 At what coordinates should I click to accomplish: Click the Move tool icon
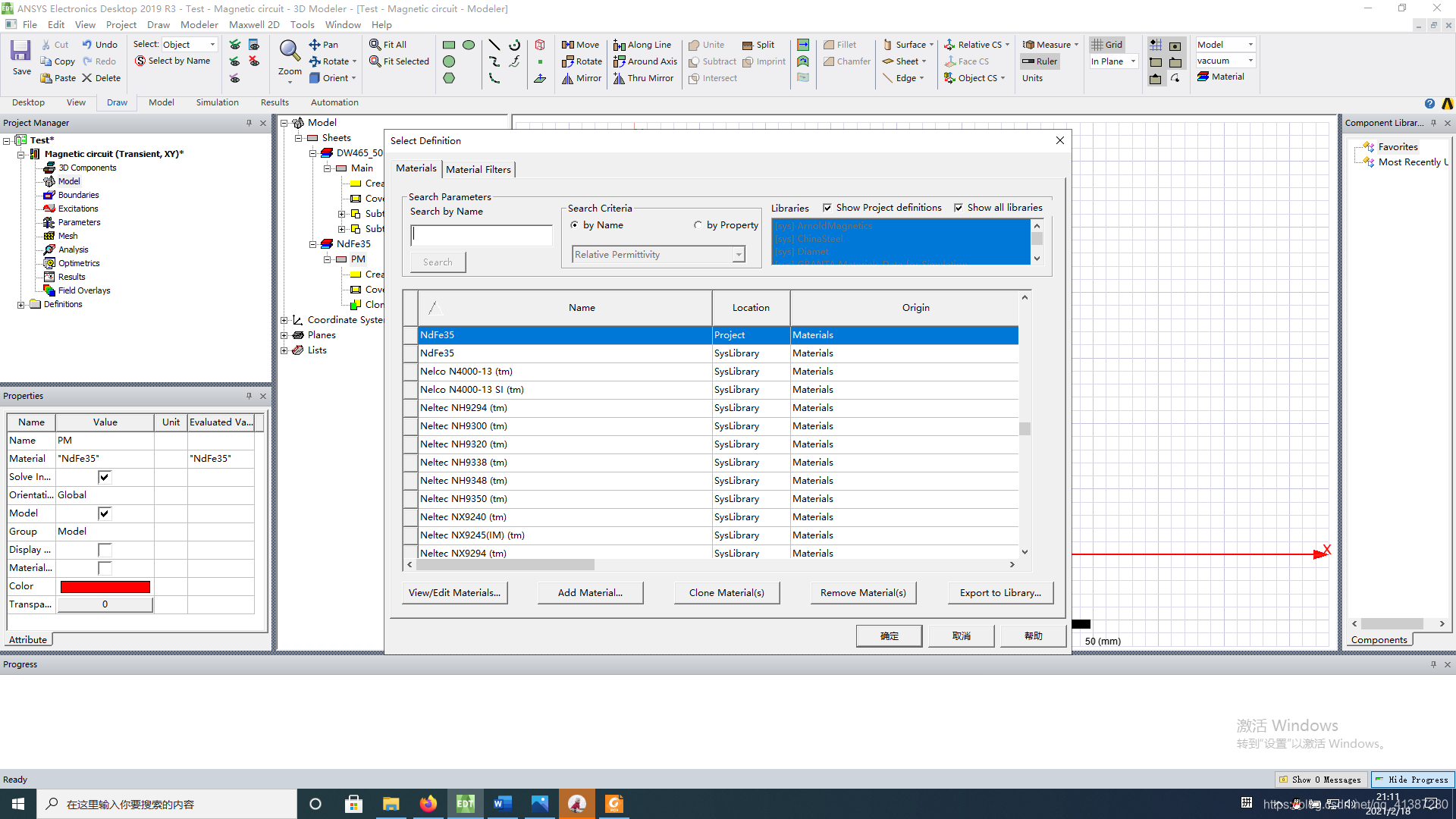pos(567,45)
